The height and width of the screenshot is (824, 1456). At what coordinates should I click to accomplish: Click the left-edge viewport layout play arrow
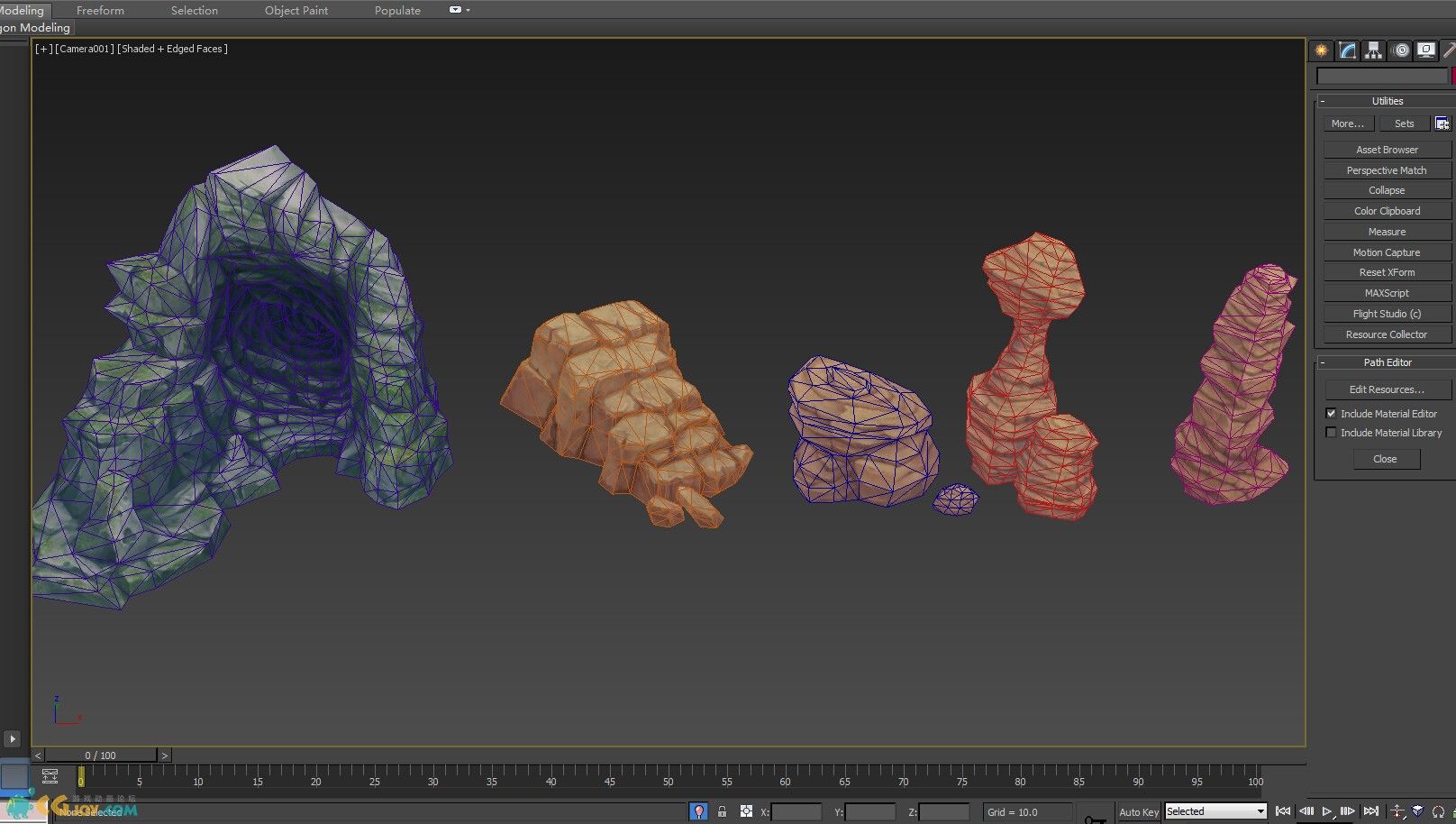pyautogui.click(x=12, y=739)
